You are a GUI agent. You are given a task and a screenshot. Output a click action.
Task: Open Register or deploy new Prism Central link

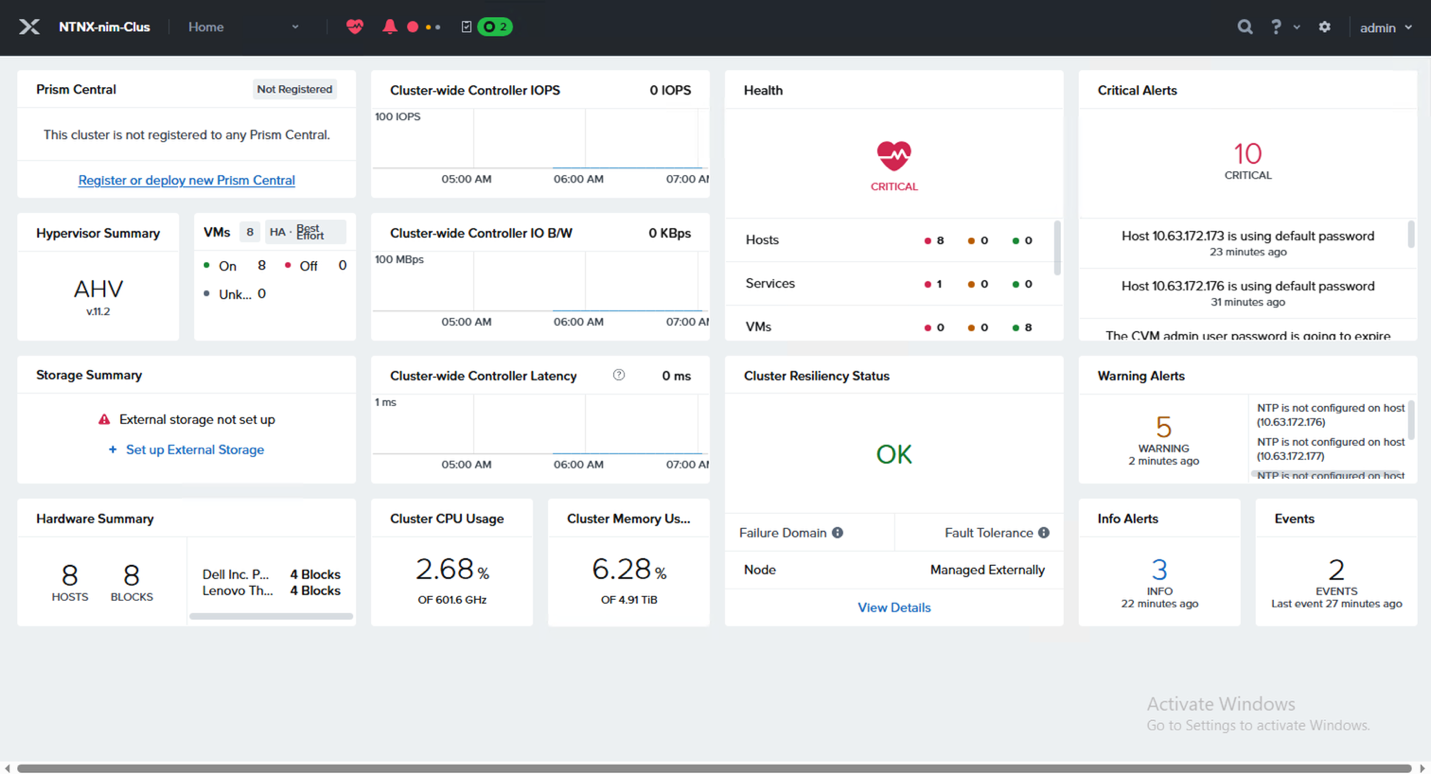tap(187, 181)
